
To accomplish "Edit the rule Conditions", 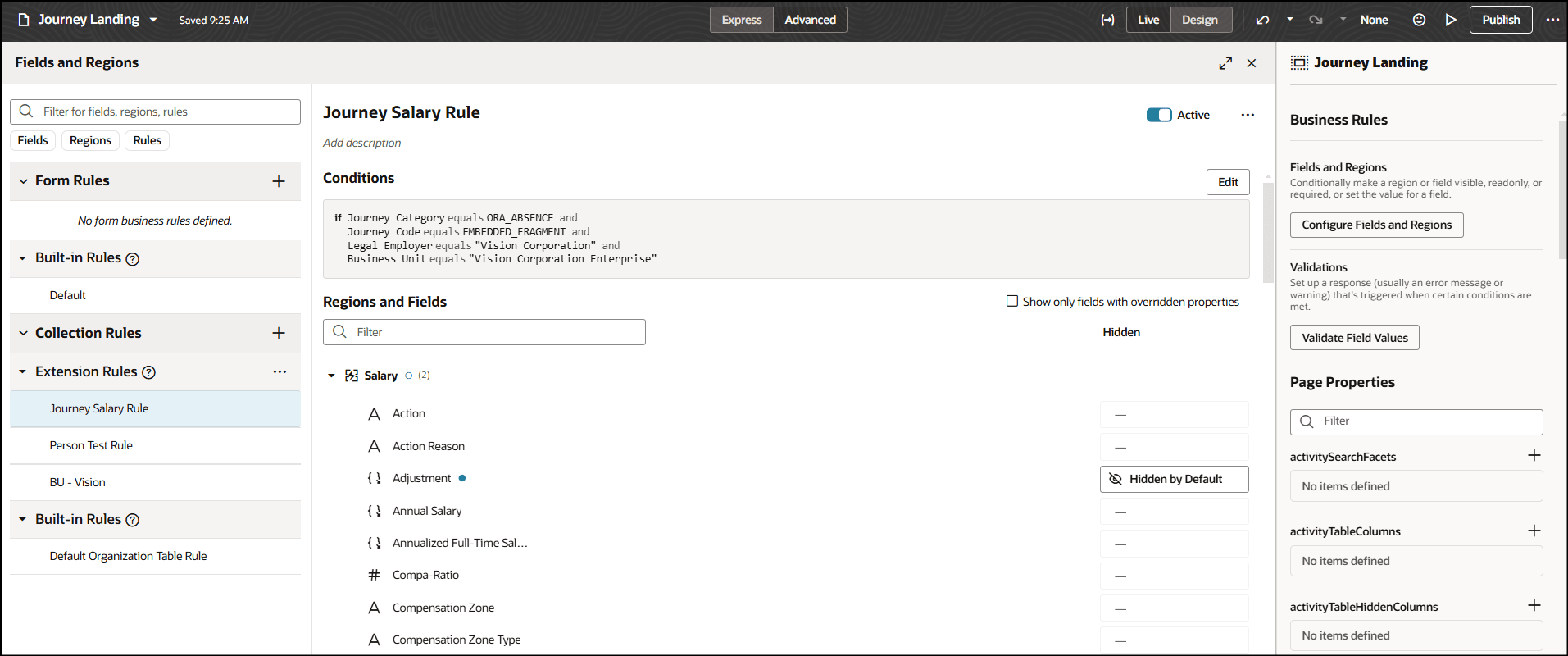I will (1227, 182).
